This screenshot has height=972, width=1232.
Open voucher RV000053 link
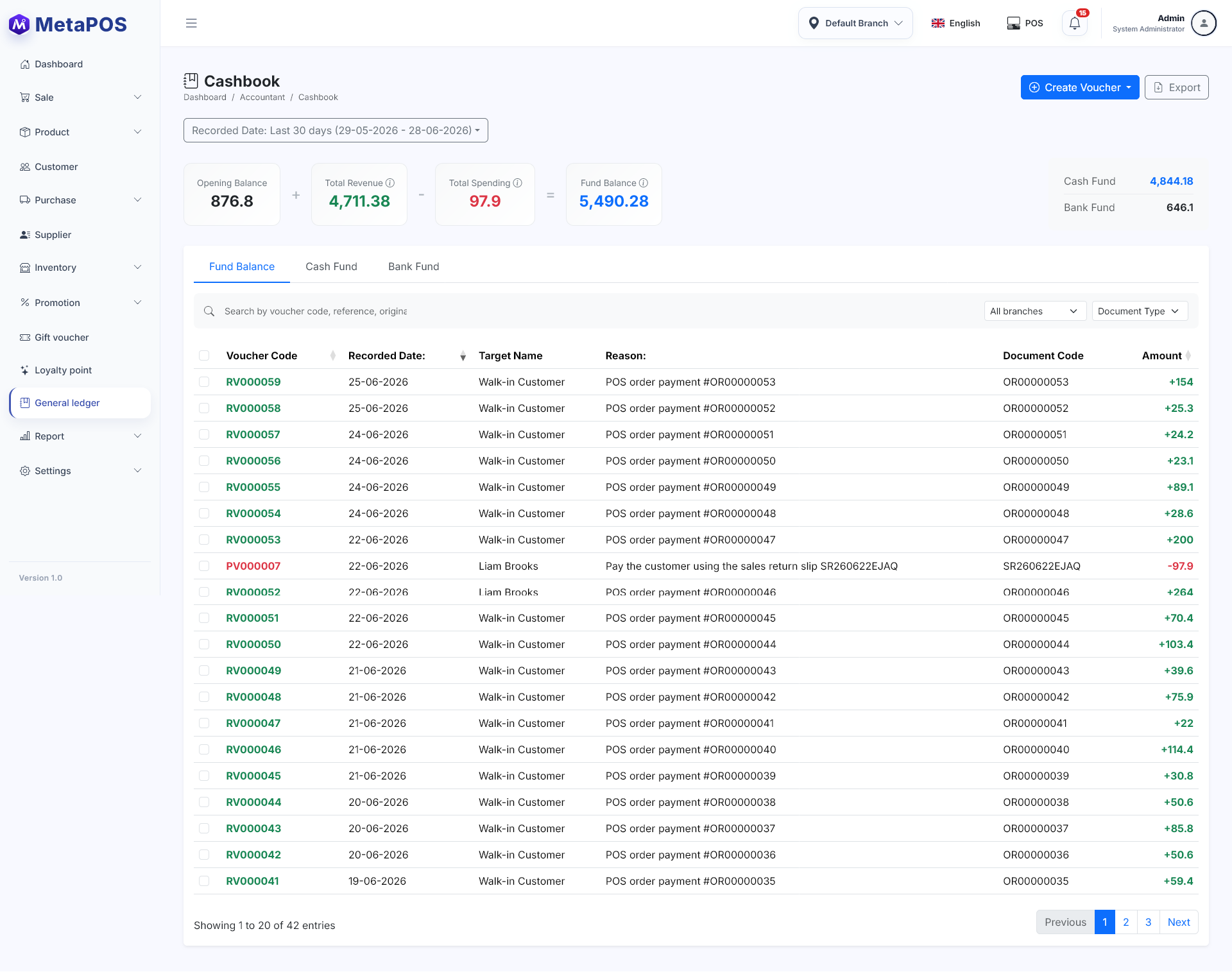click(253, 540)
